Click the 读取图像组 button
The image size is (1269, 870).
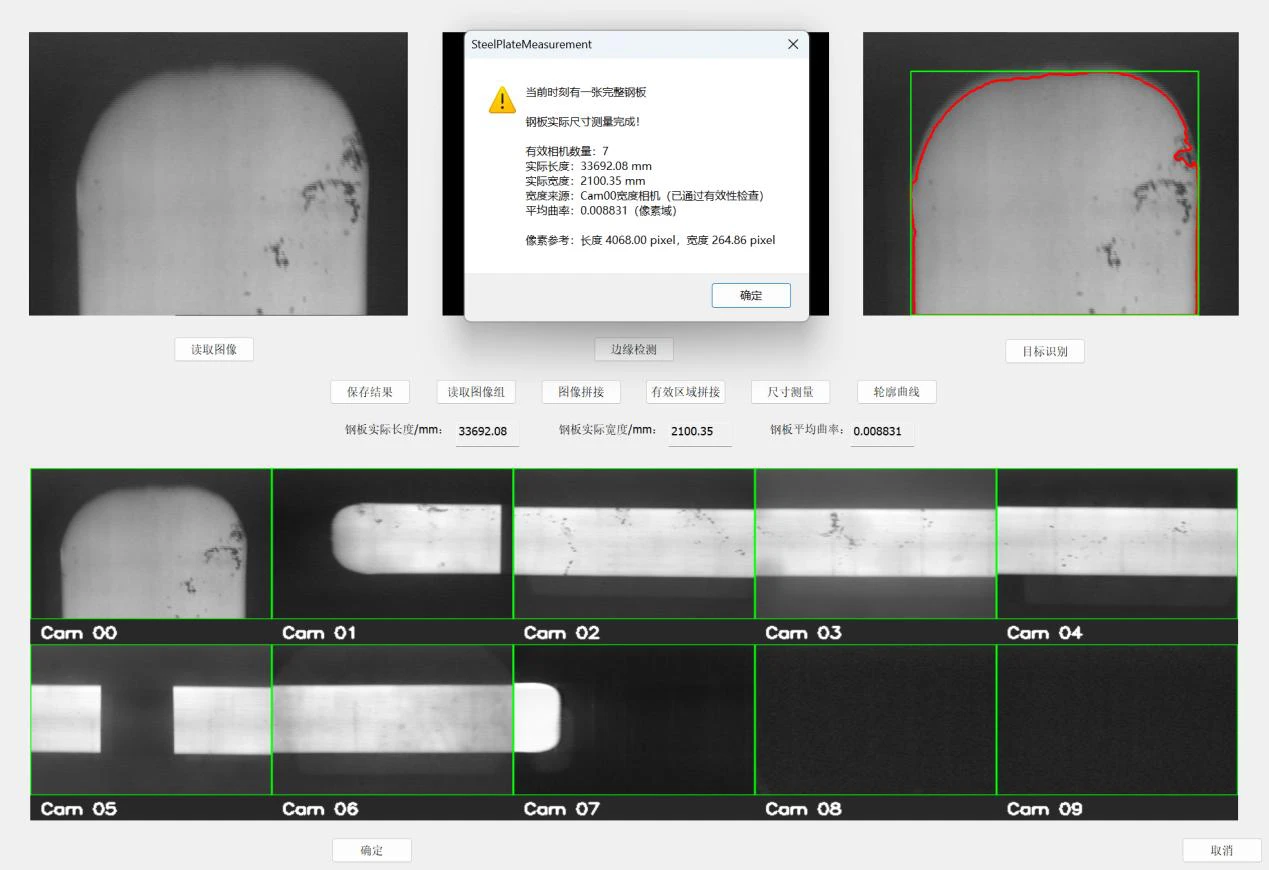[476, 392]
